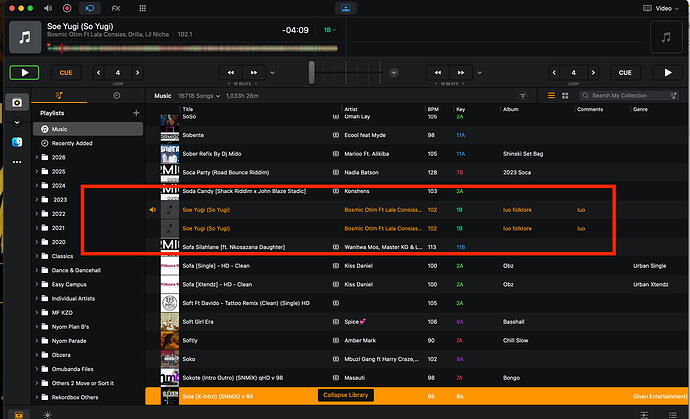Open the Finder source in the sidebar
The height and width of the screenshot is (419, 690).
click(17, 142)
